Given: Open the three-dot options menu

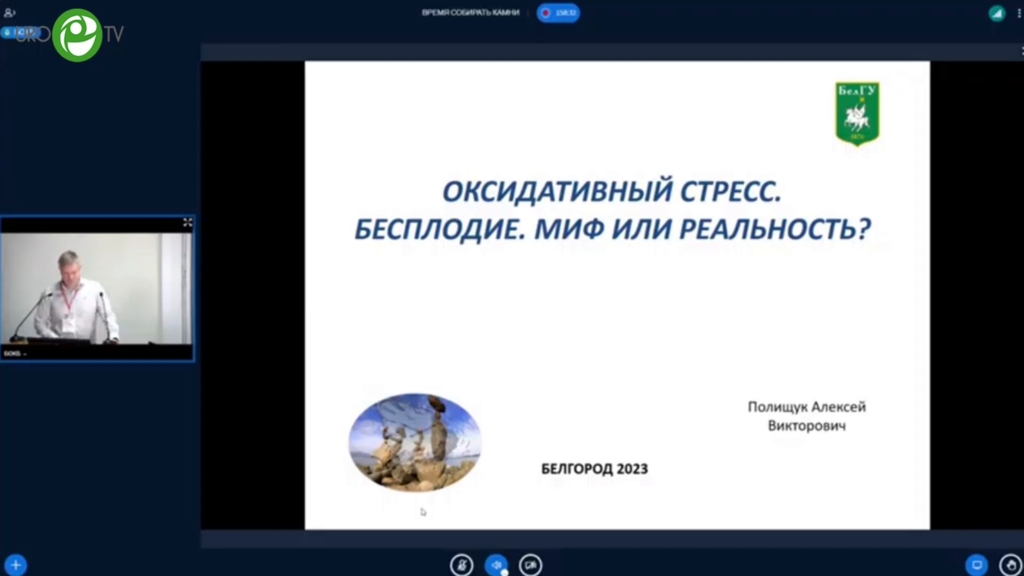Looking at the screenshot, I should [x=1018, y=13].
